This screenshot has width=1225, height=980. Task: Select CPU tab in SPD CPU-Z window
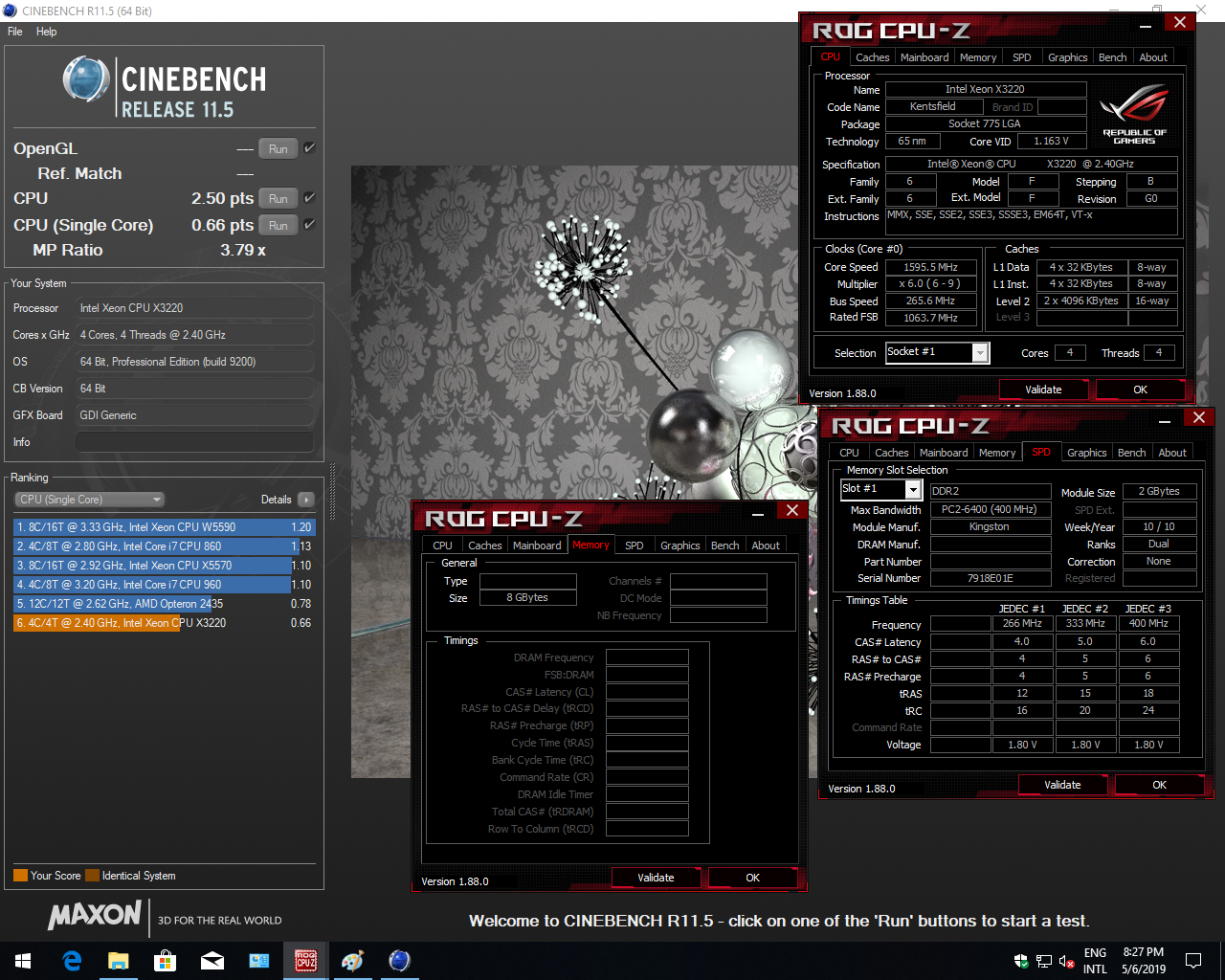click(849, 453)
